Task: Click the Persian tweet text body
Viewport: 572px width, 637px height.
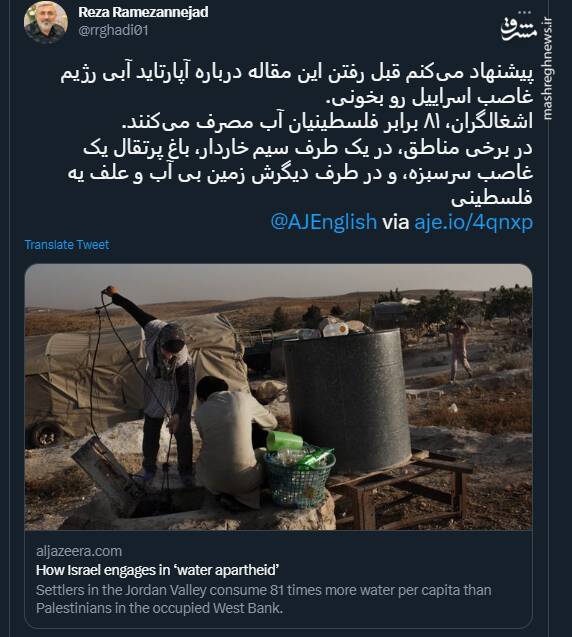Action: coord(297,135)
